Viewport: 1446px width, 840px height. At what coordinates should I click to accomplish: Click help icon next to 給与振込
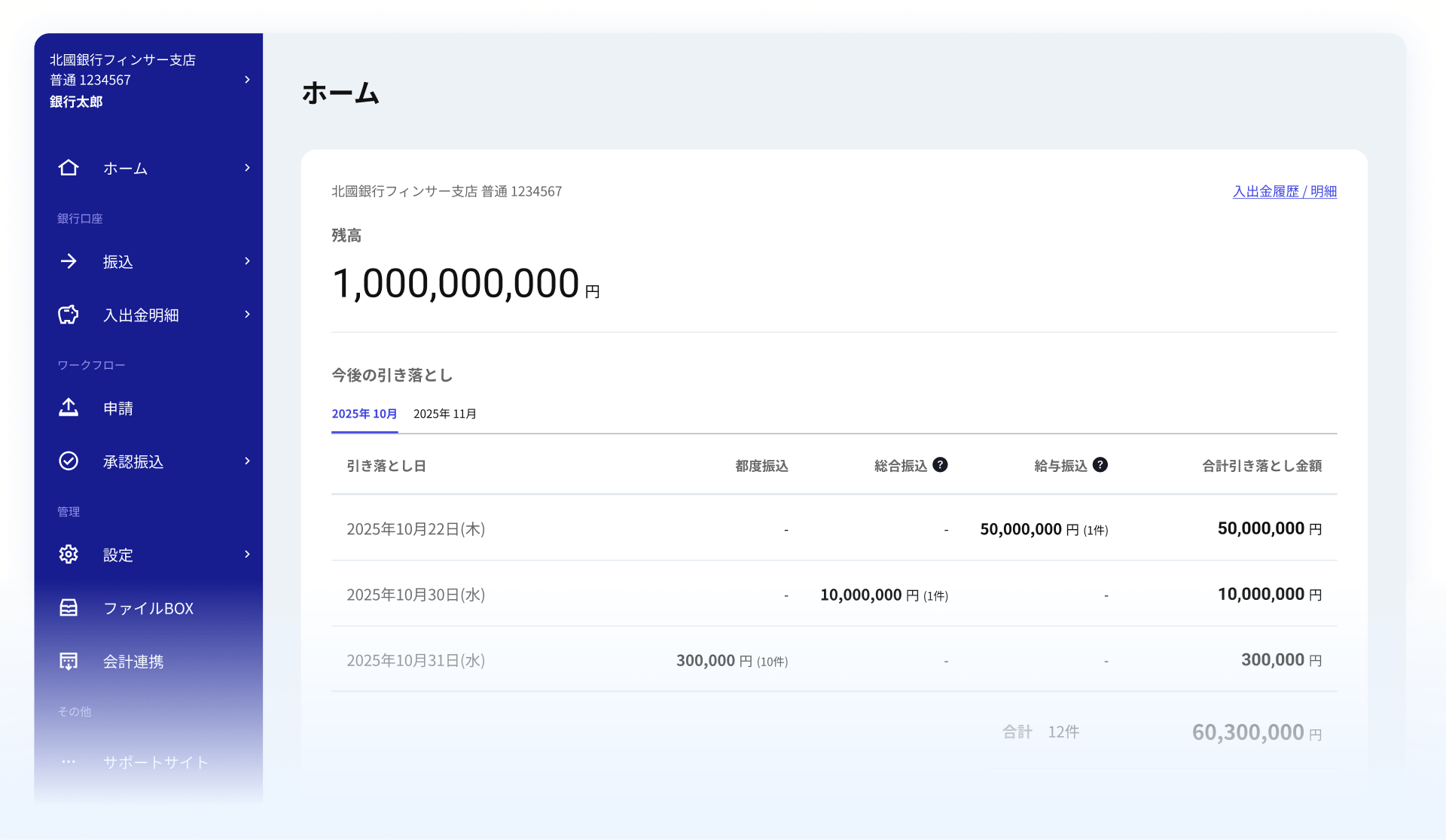point(1100,464)
